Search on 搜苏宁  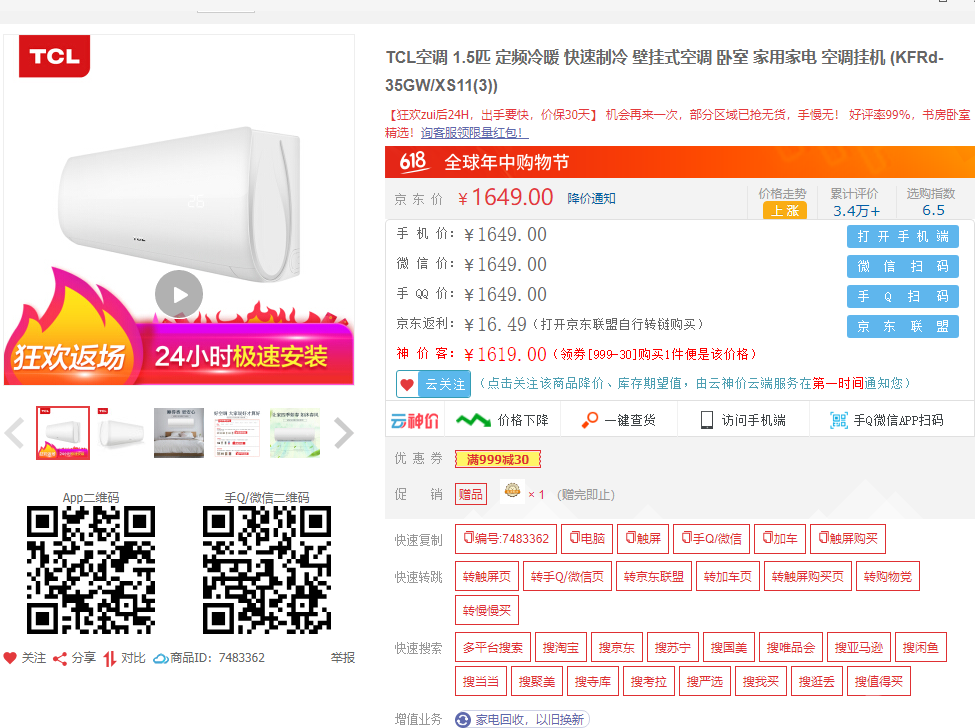pos(673,647)
